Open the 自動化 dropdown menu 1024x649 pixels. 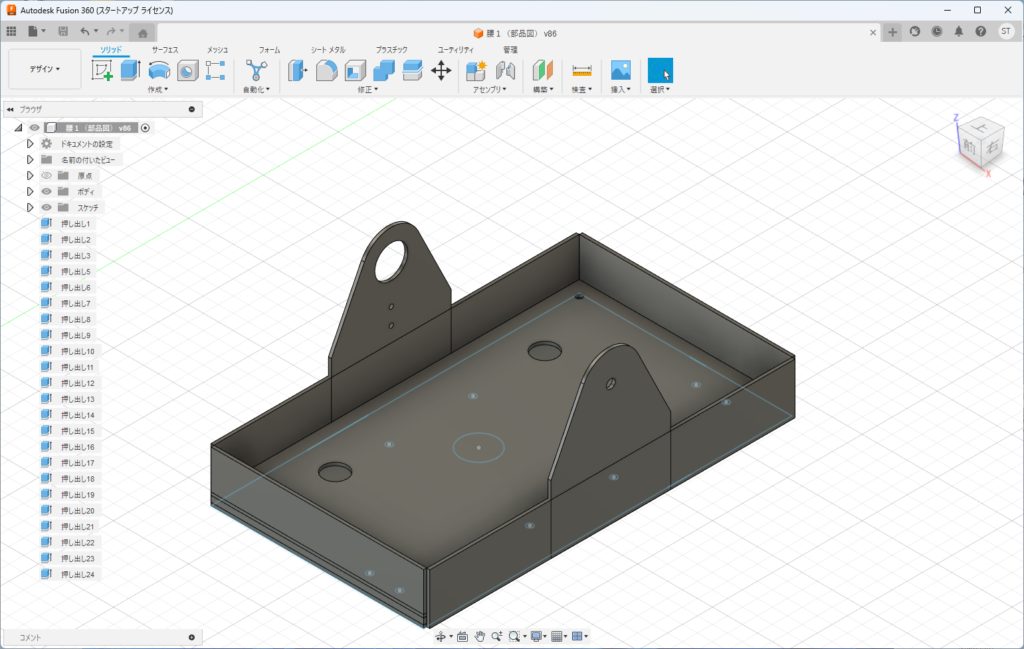pyautogui.click(x=256, y=89)
